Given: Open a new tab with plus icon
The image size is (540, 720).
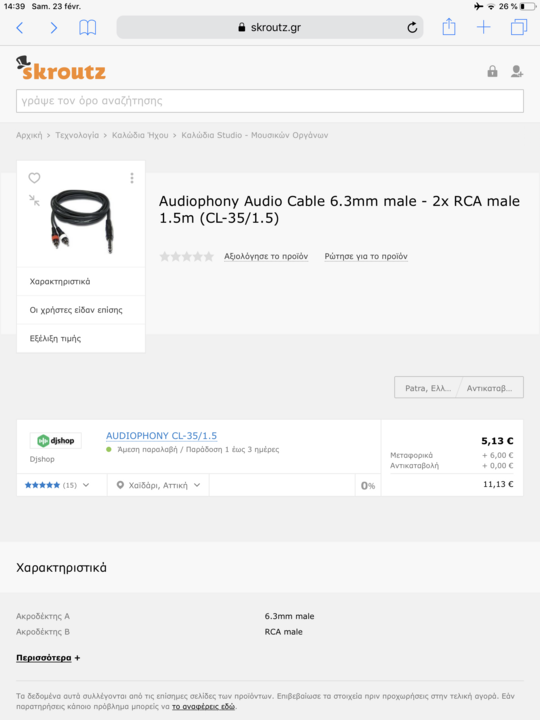Looking at the screenshot, I should [484, 28].
